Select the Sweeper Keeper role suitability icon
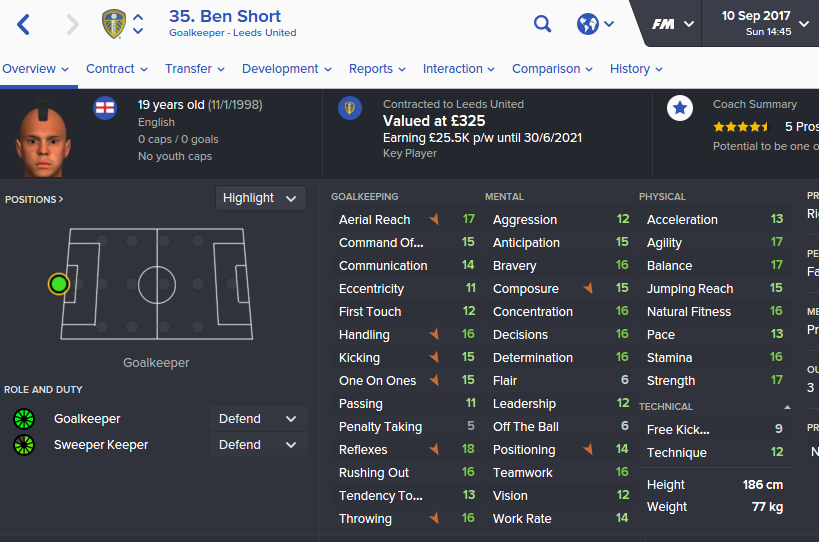The height and width of the screenshot is (542, 819). pos(24,445)
